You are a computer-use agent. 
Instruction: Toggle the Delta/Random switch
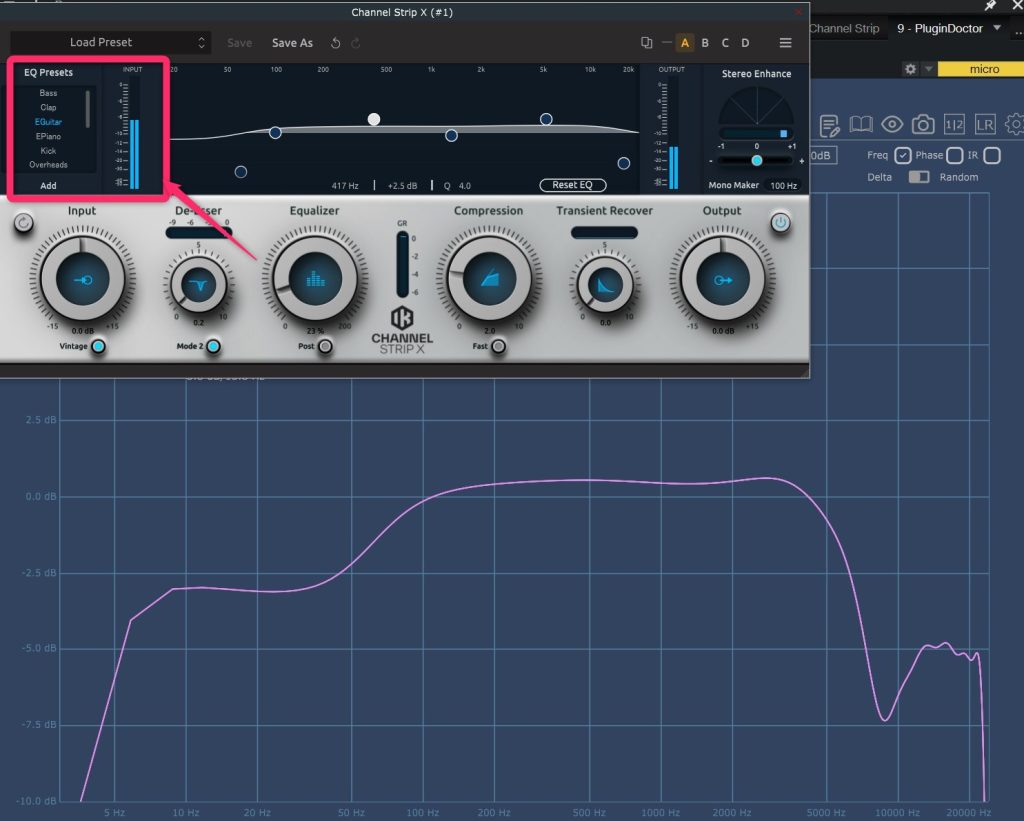coord(918,177)
